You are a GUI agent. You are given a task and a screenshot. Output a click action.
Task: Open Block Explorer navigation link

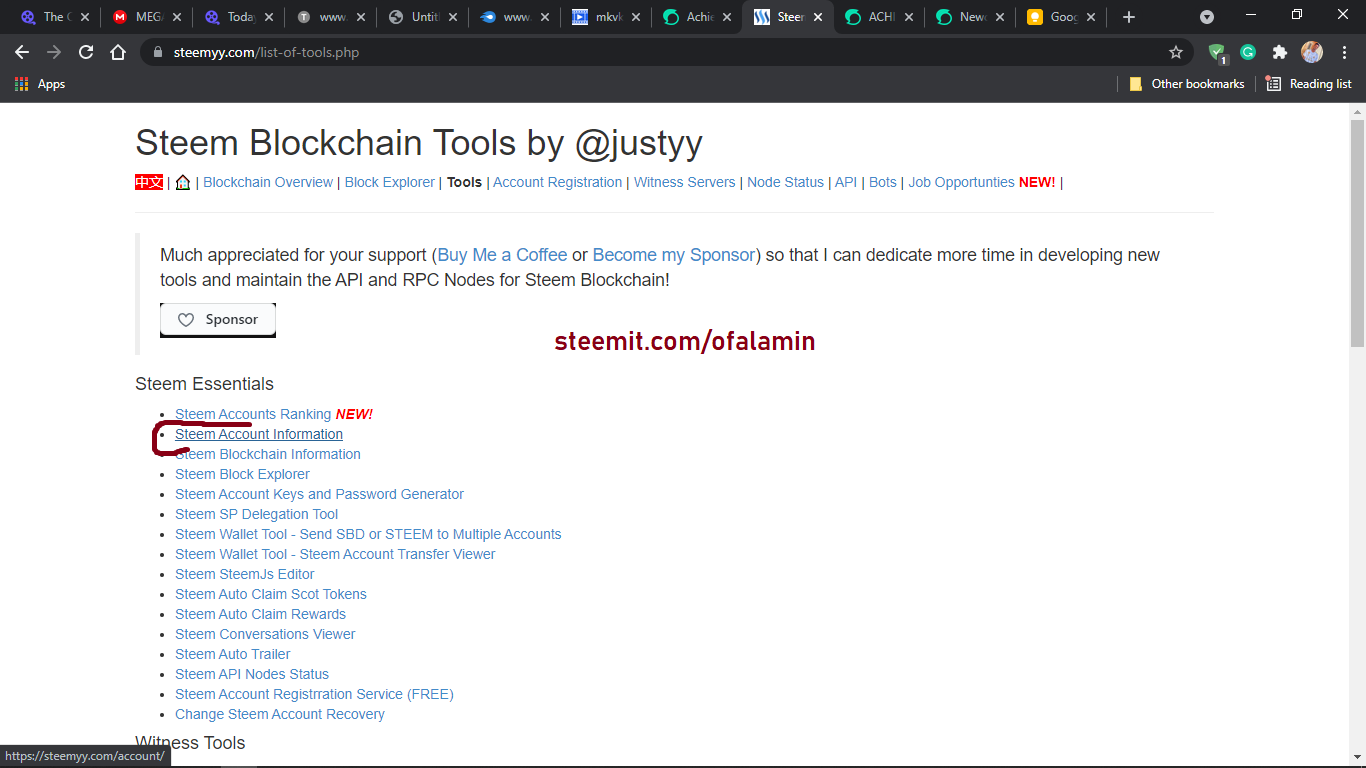pos(390,182)
